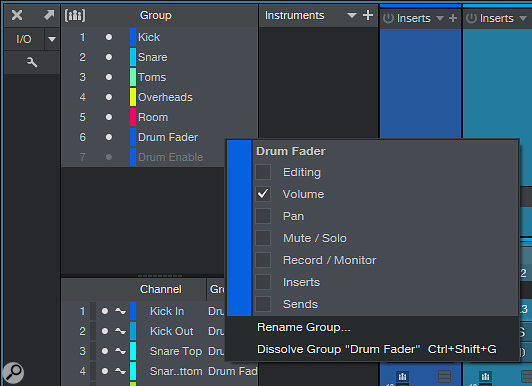Click the Group column header
Screen dimensions: 532x386
(x=156, y=15)
